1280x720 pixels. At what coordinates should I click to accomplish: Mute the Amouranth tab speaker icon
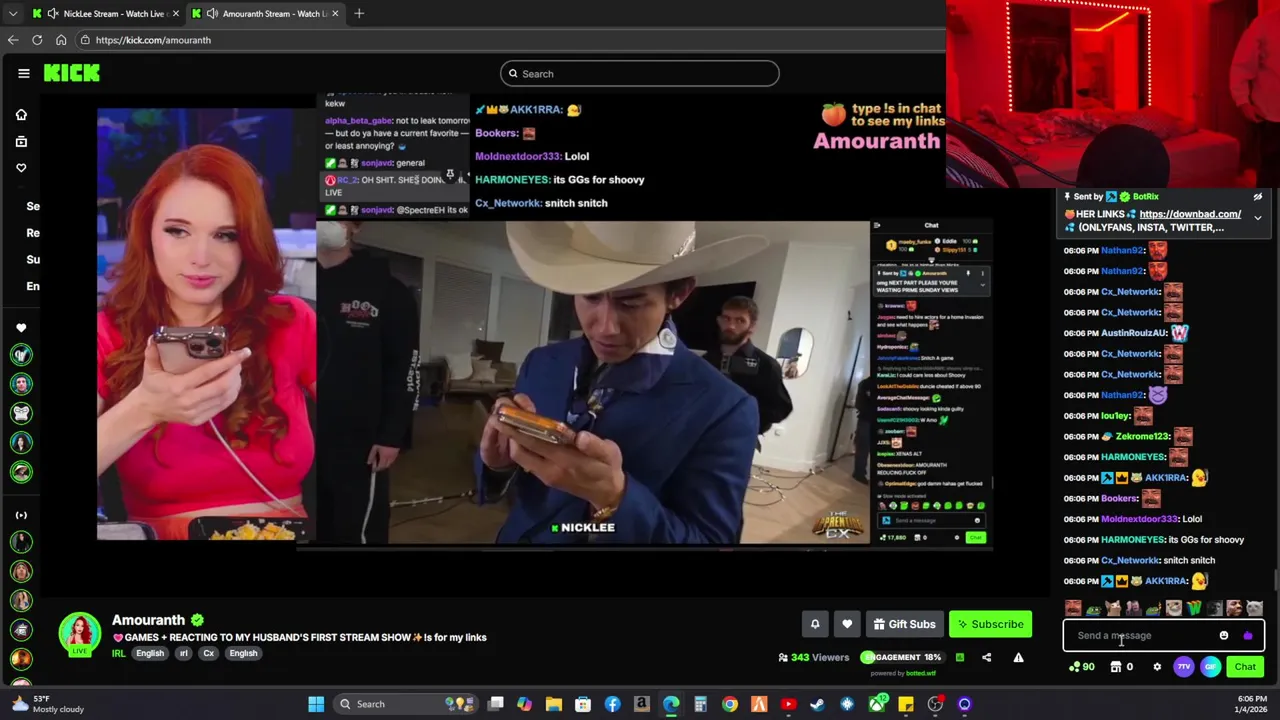(x=212, y=13)
